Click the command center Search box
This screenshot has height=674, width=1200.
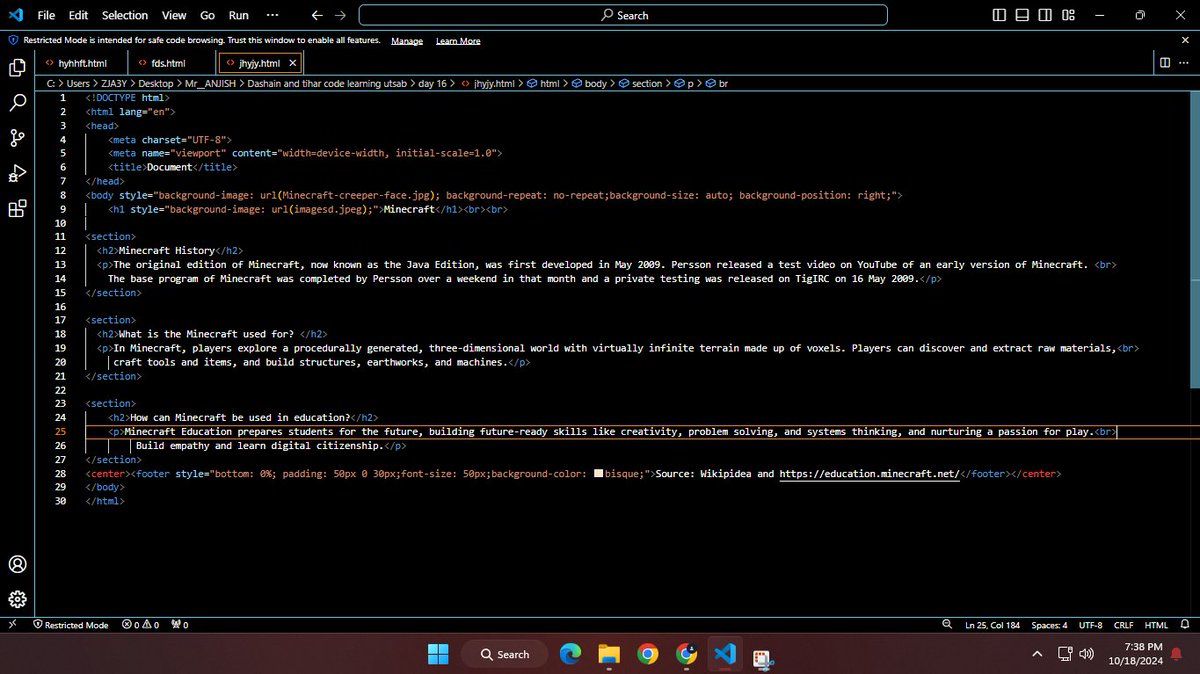(623, 15)
